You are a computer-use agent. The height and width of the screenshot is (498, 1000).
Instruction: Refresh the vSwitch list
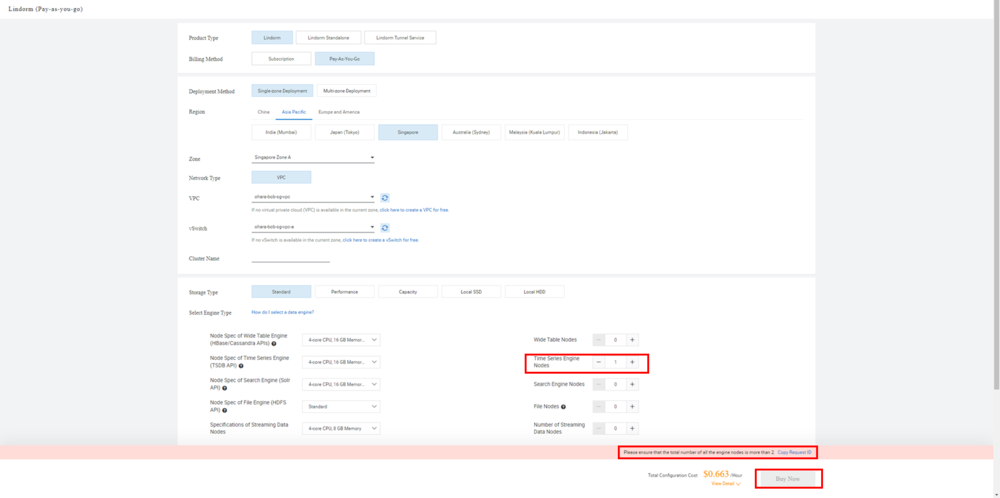(x=385, y=228)
